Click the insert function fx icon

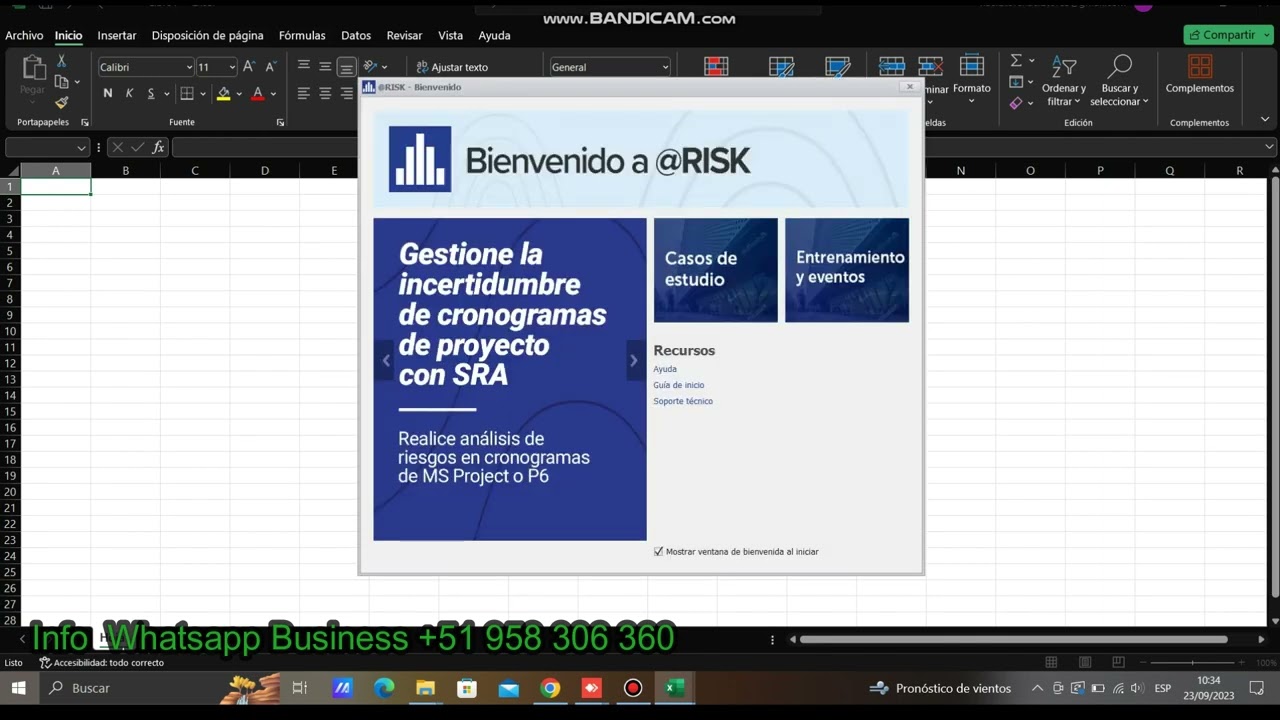click(x=158, y=147)
